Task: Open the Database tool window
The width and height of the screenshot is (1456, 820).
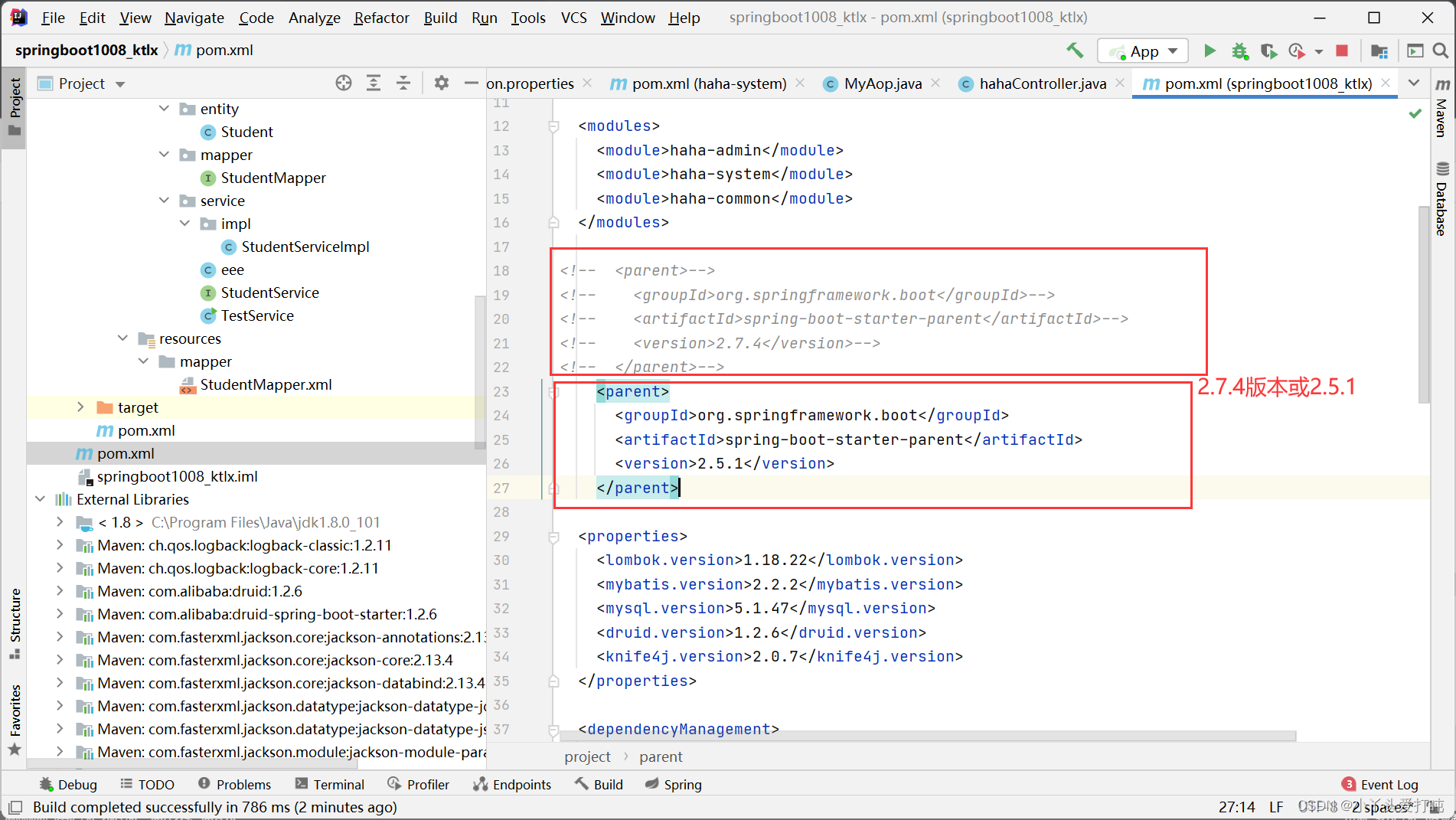Action: (x=1442, y=199)
